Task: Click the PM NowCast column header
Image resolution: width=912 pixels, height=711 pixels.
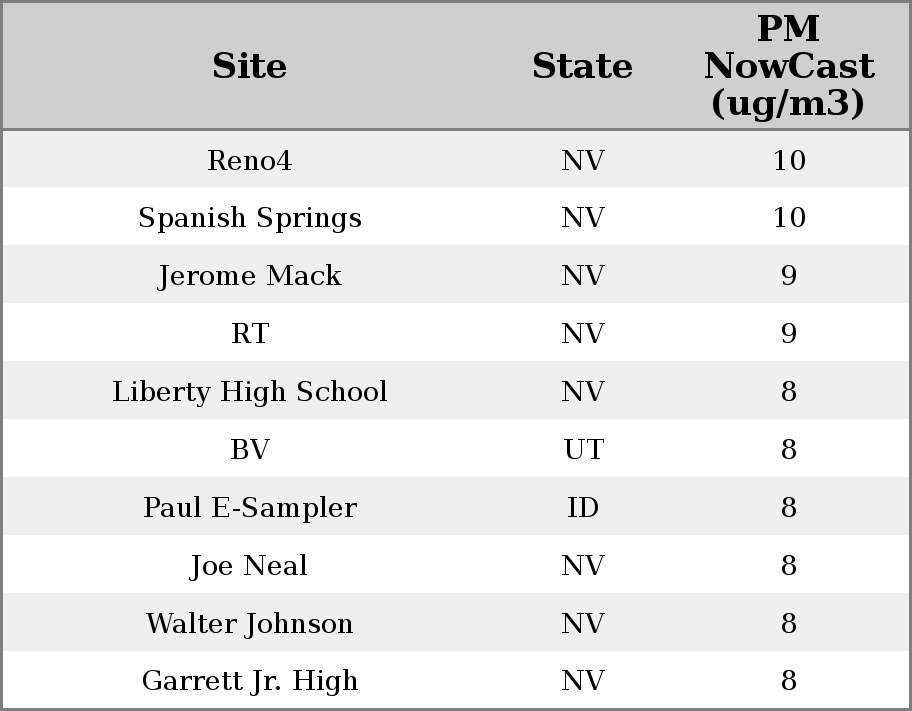Action: tap(788, 66)
